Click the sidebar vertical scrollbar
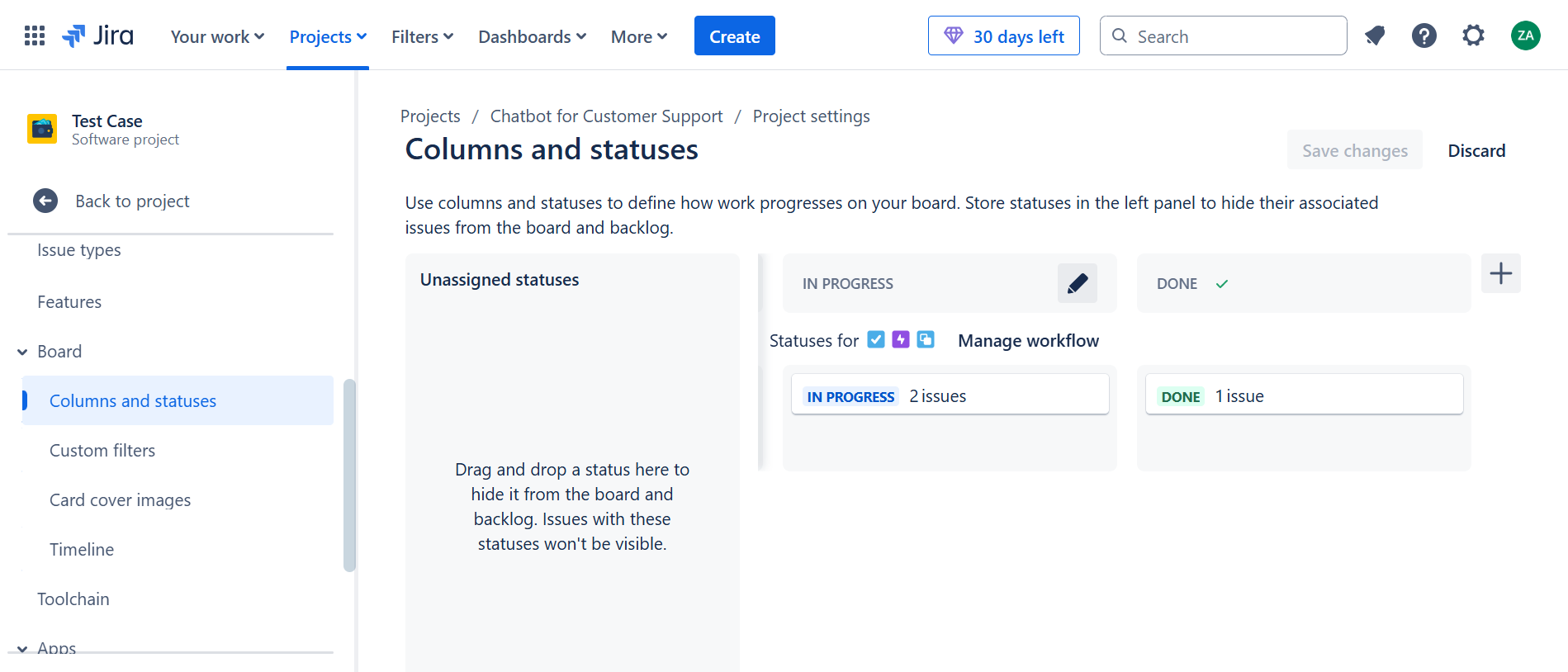Viewport: 1568px width, 672px height. (349, 476)
